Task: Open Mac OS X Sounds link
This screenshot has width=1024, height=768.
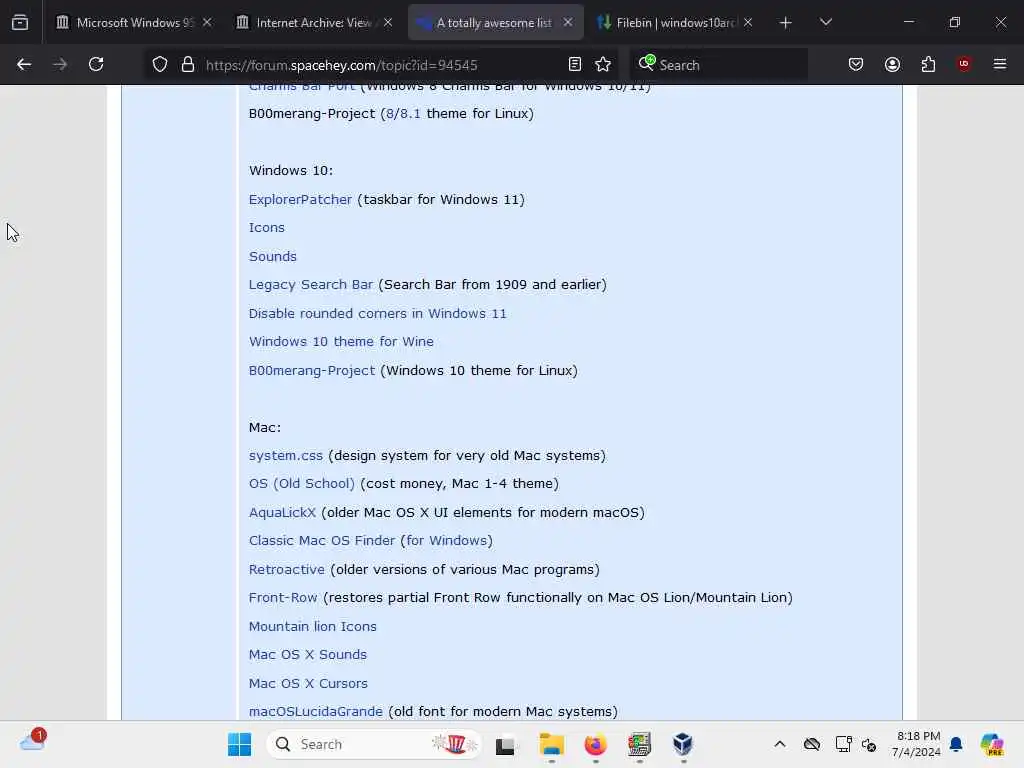Action: point(308,654)
